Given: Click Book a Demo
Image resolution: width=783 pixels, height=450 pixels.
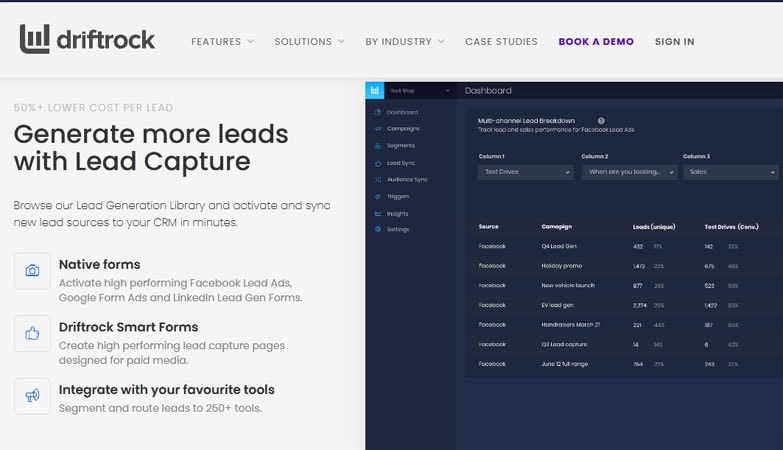Looking at the screenshot, I should coord(596,42).
